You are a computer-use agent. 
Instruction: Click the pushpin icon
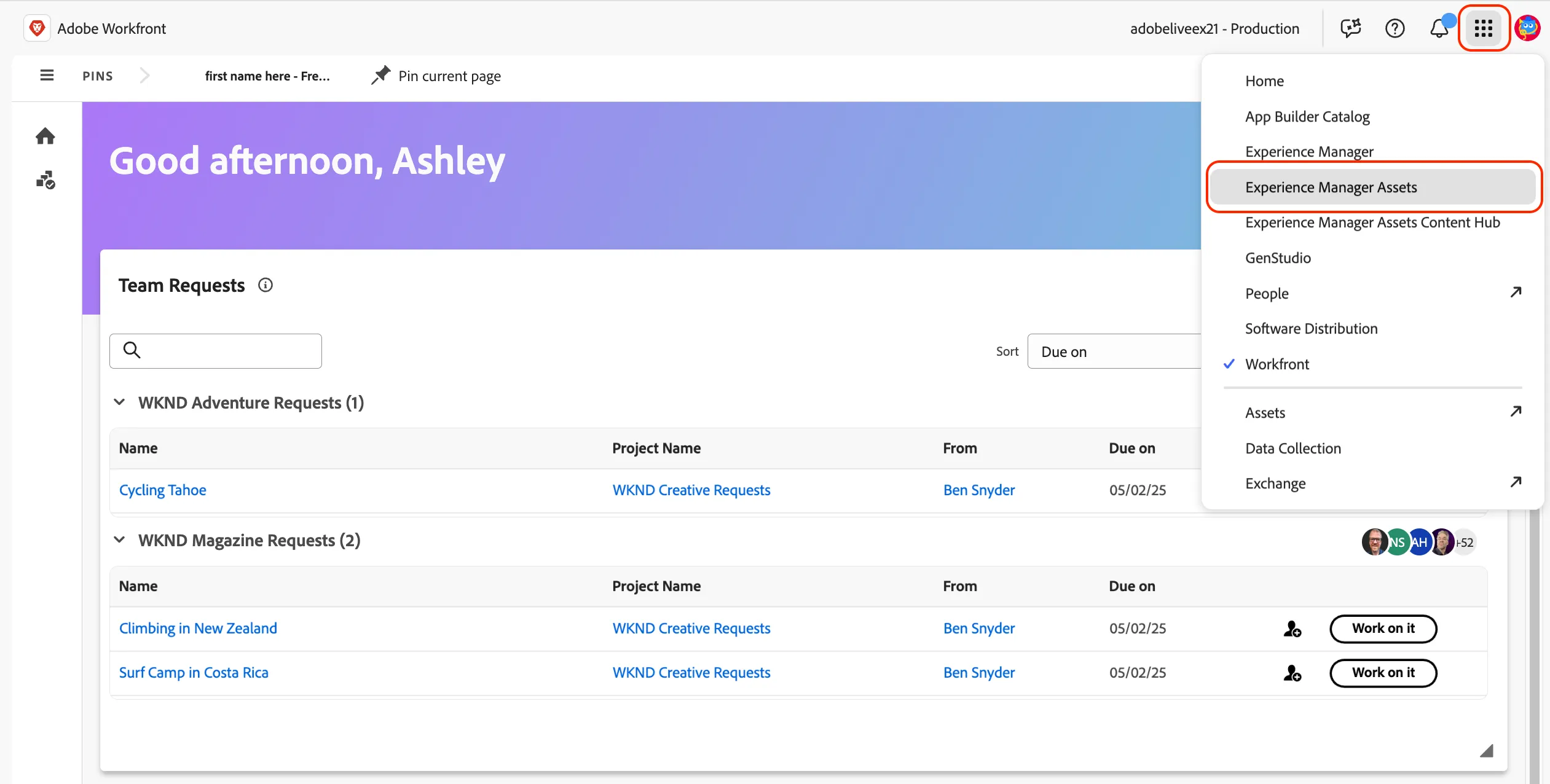pos(380,76)
